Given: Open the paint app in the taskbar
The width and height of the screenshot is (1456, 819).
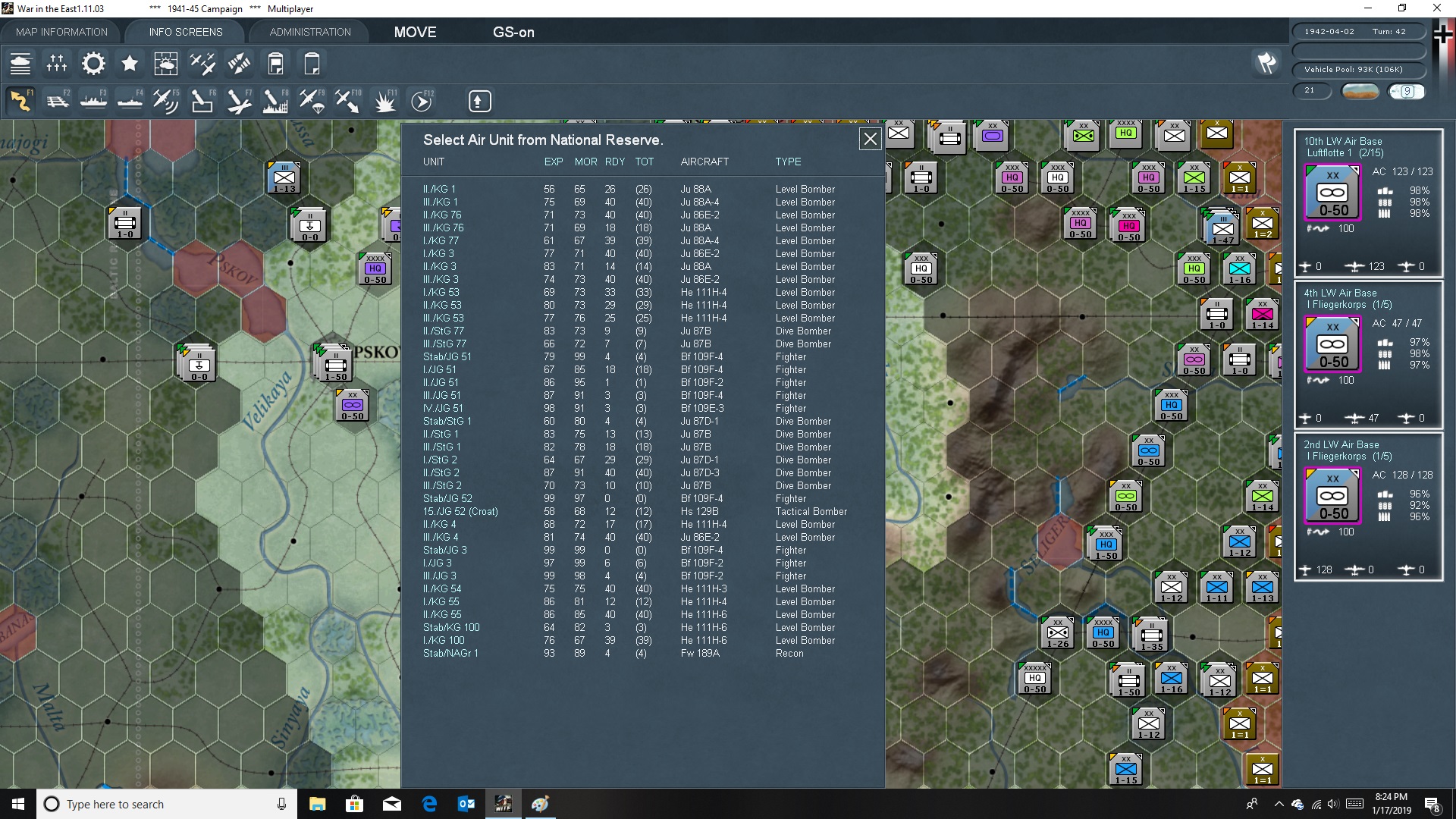Looking at the screenshot, I should click(x=540, y=804).
